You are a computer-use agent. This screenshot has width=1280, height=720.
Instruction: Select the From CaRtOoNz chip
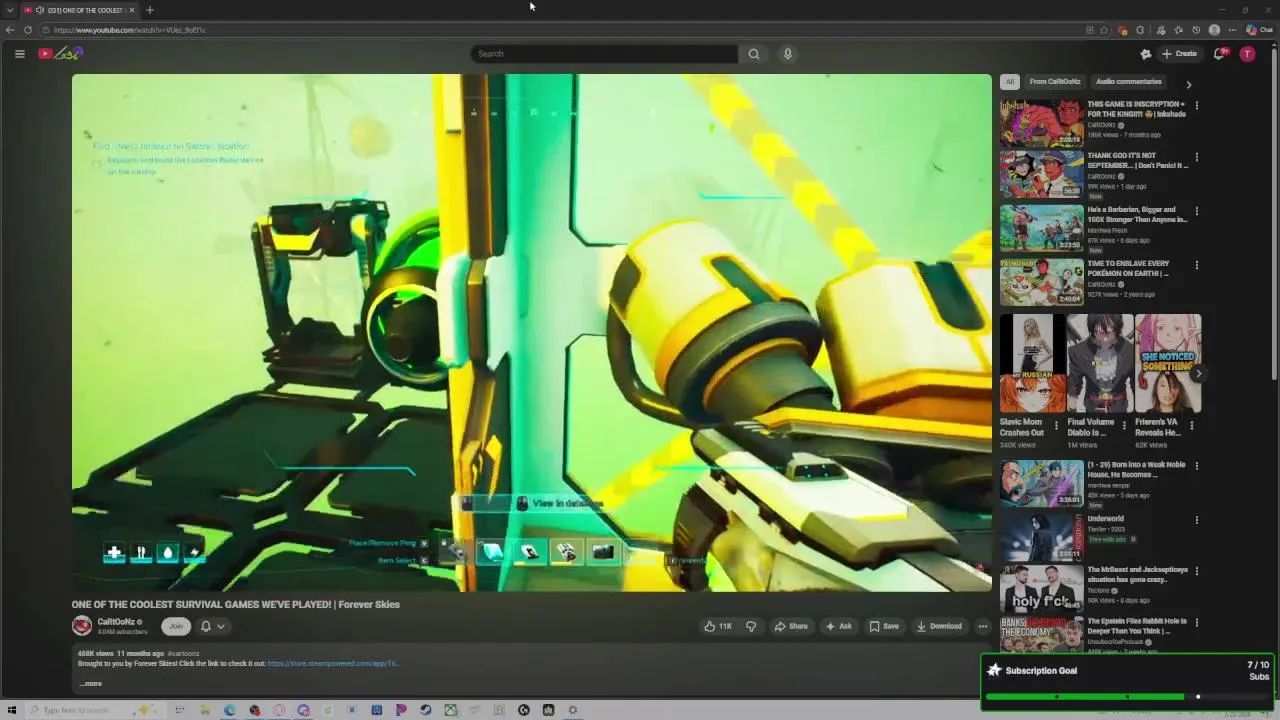pyautogui.click(x=1055, y=82)
